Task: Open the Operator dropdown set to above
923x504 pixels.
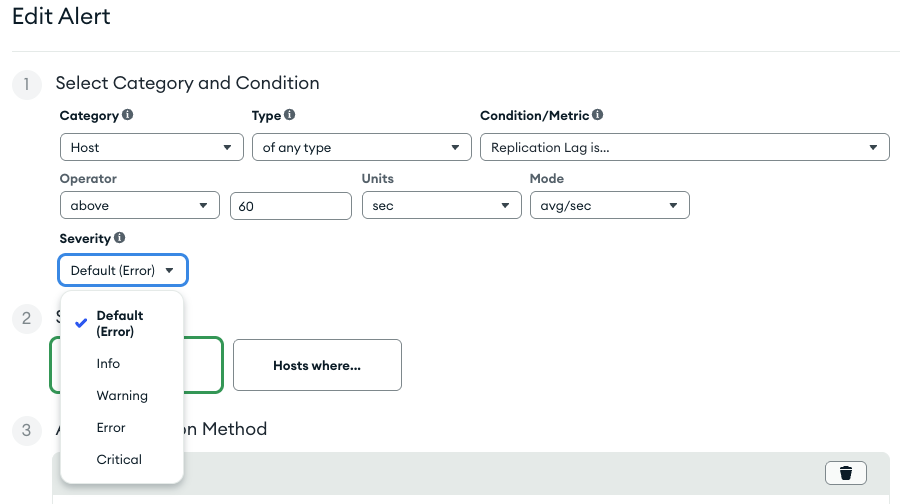Action: pyautogui.click(x=139, y=206)
